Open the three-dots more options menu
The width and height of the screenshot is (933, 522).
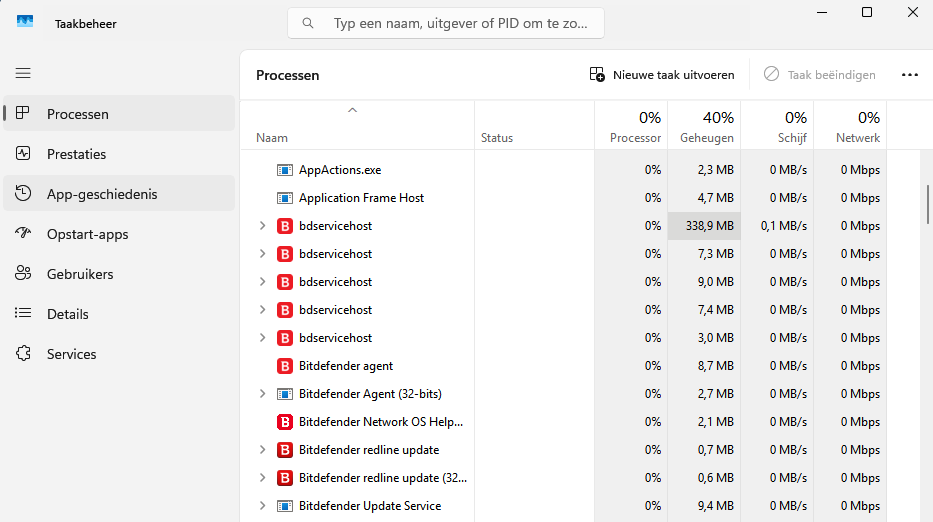pos(910,75)
